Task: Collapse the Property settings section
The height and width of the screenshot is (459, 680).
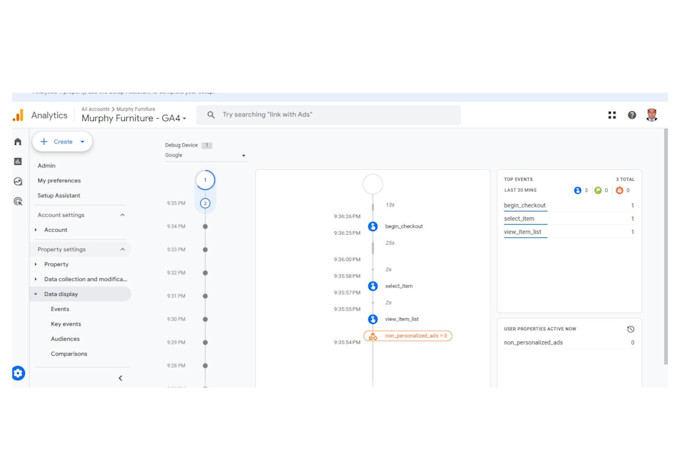Action: (122, 249)
